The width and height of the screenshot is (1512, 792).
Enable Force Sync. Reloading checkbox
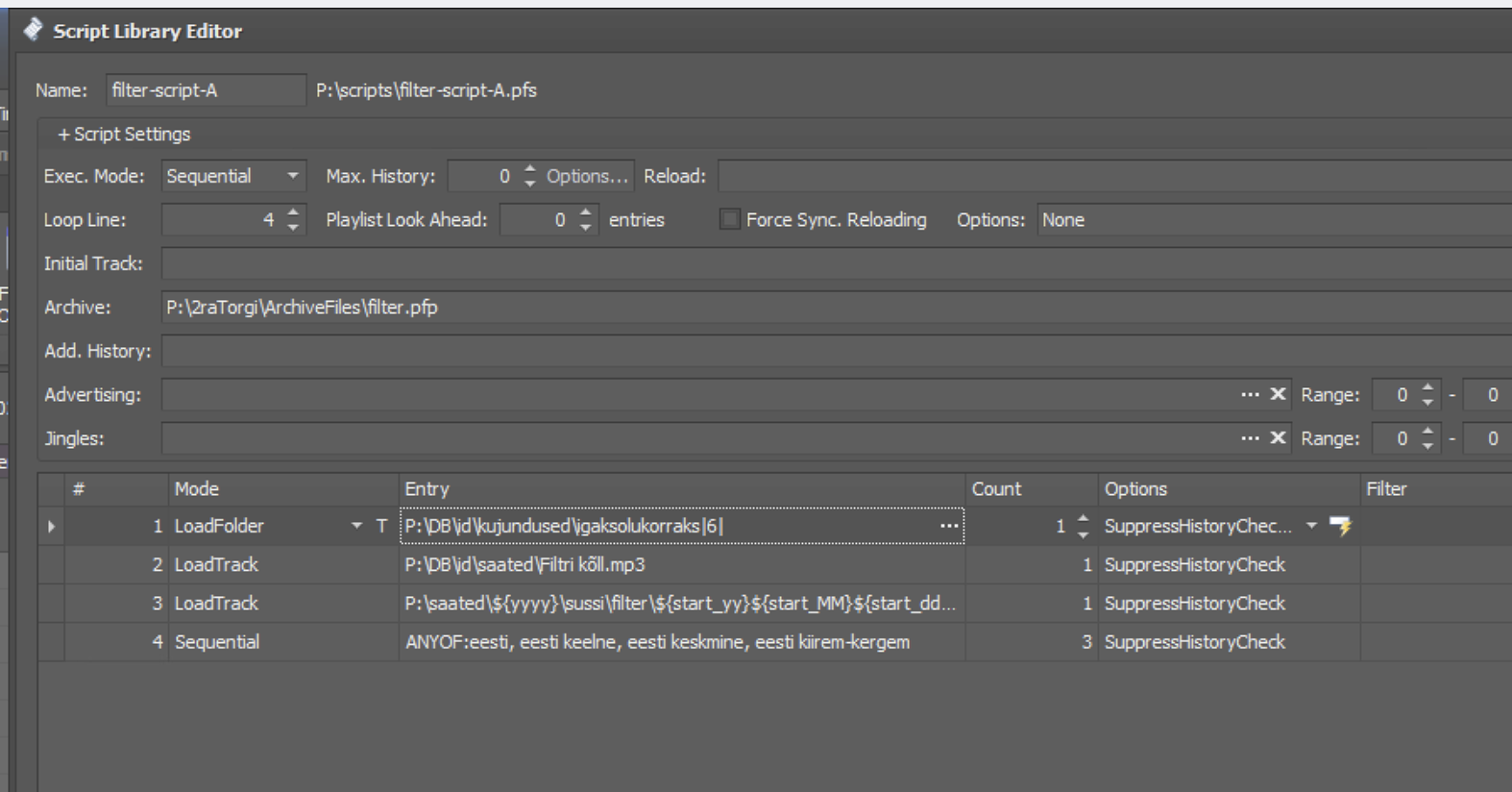(x=730, y=220)
